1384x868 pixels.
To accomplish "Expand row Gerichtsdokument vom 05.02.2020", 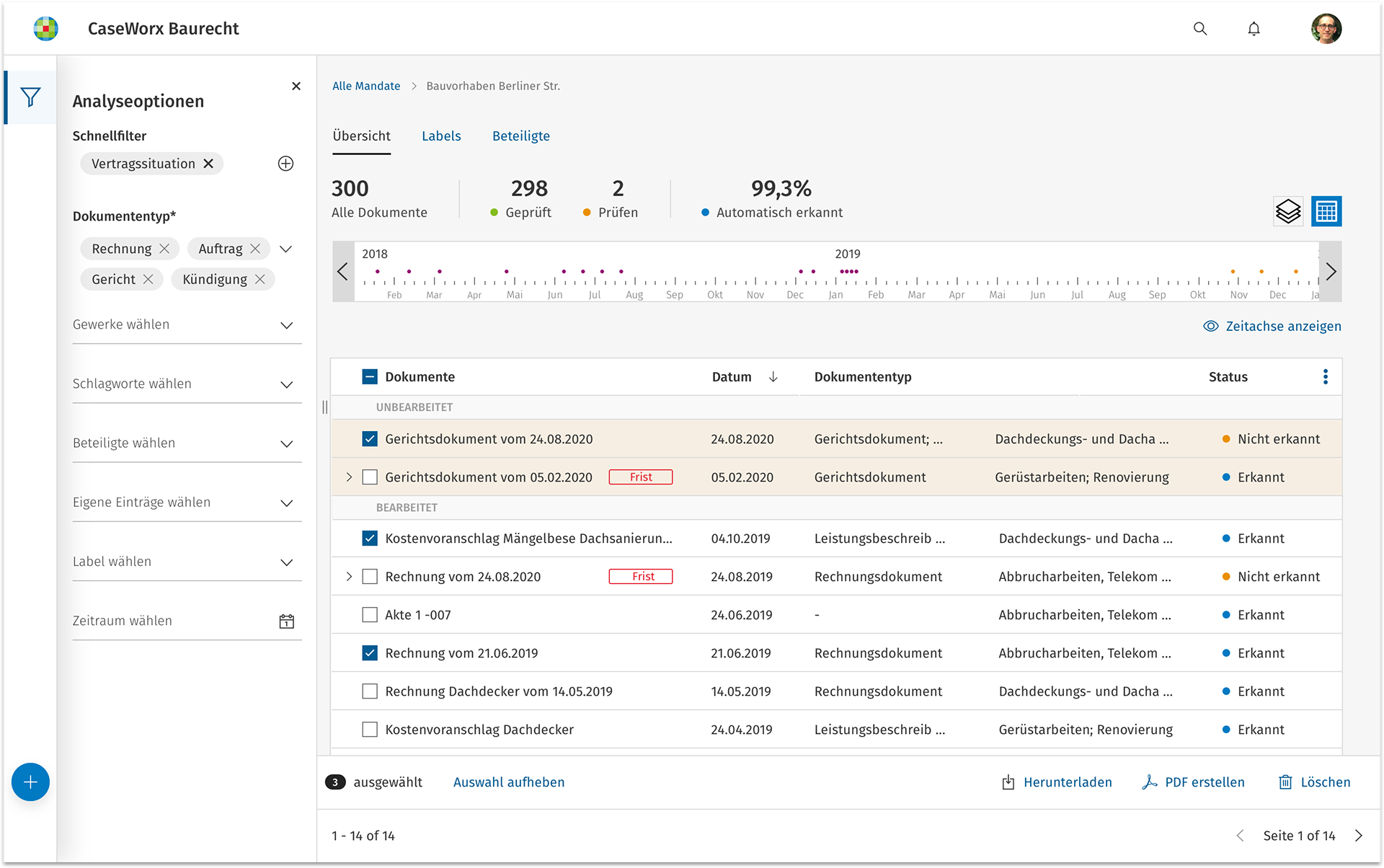I will [349, 477].
